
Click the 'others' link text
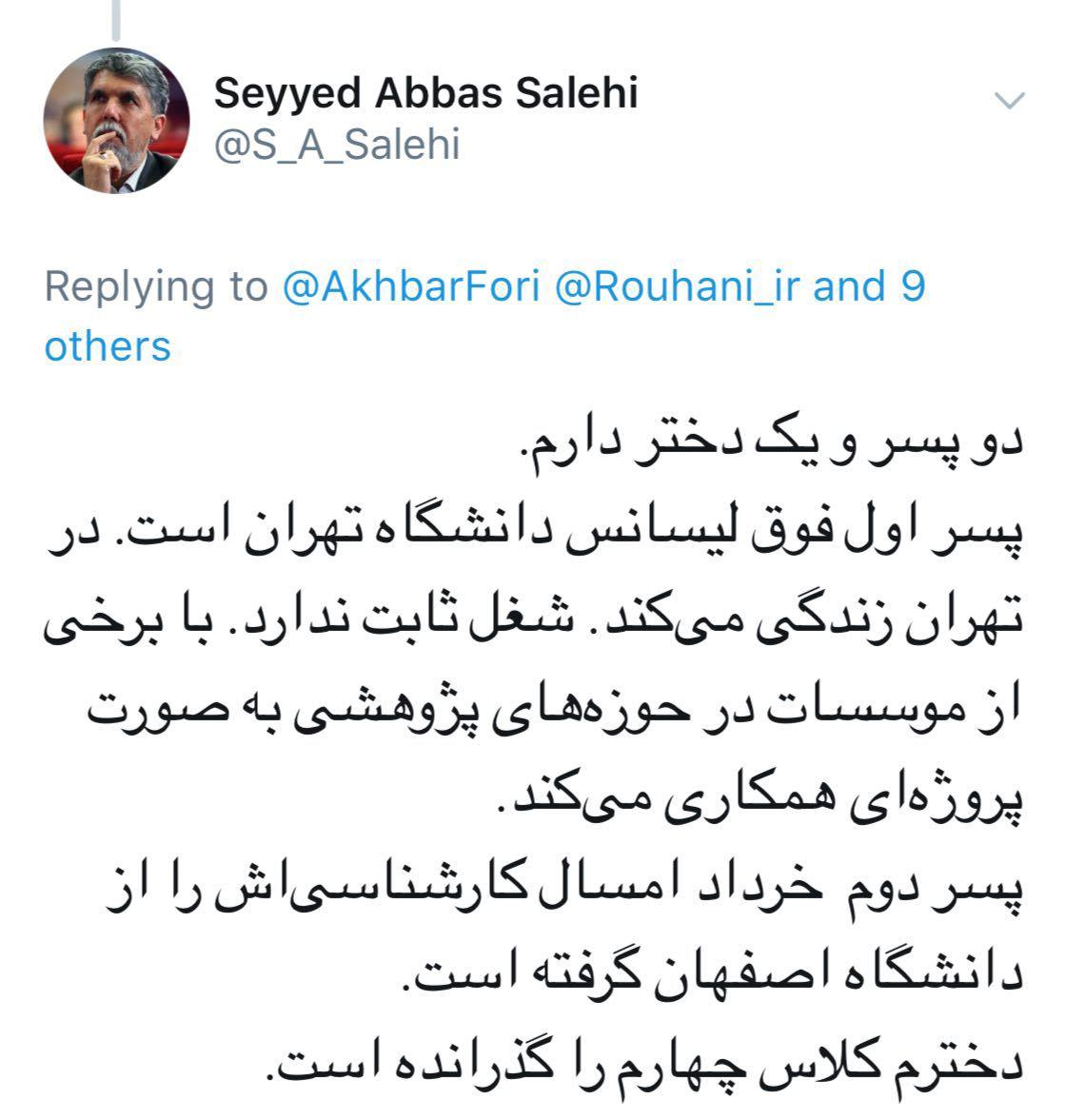[x=108, y=346]
